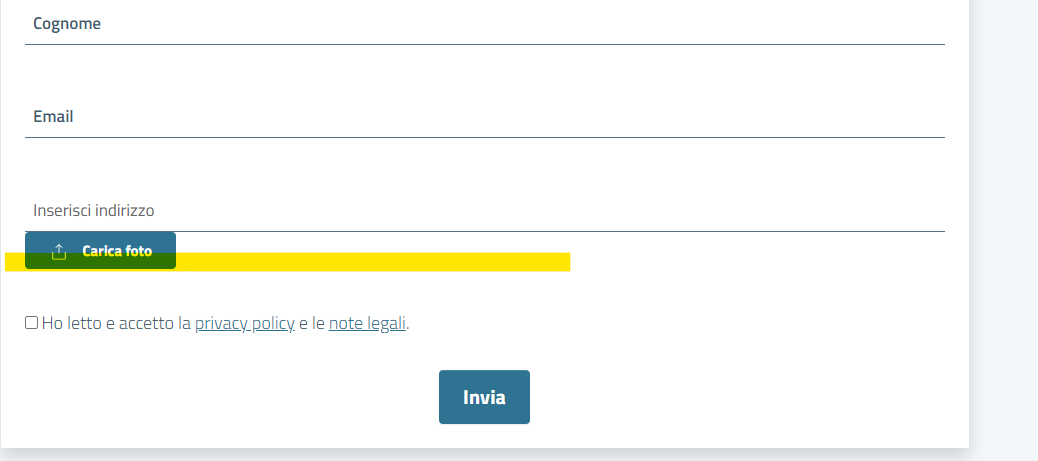
Task: Click the "Carica foto" text on the upload button
Action: tap(117, 251)
